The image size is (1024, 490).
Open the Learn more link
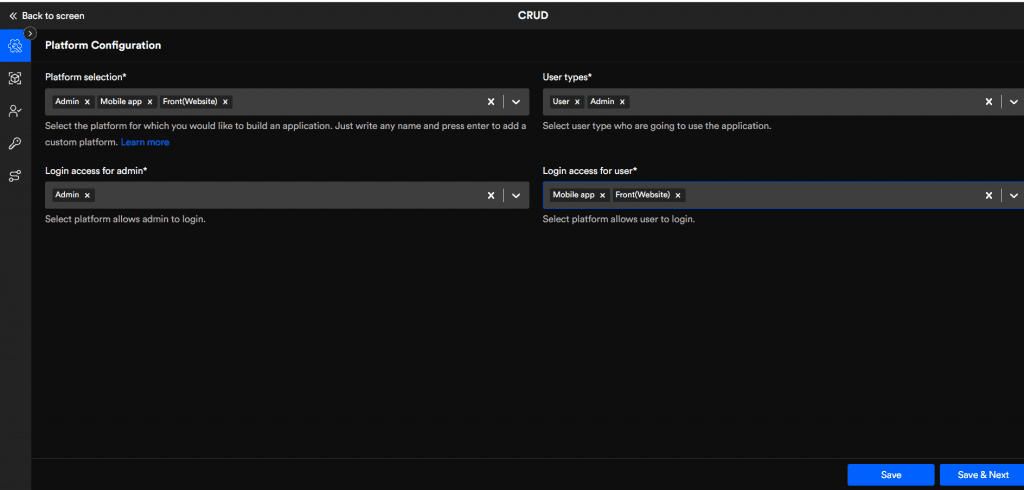pyautogui.click(x=145, y=142)
